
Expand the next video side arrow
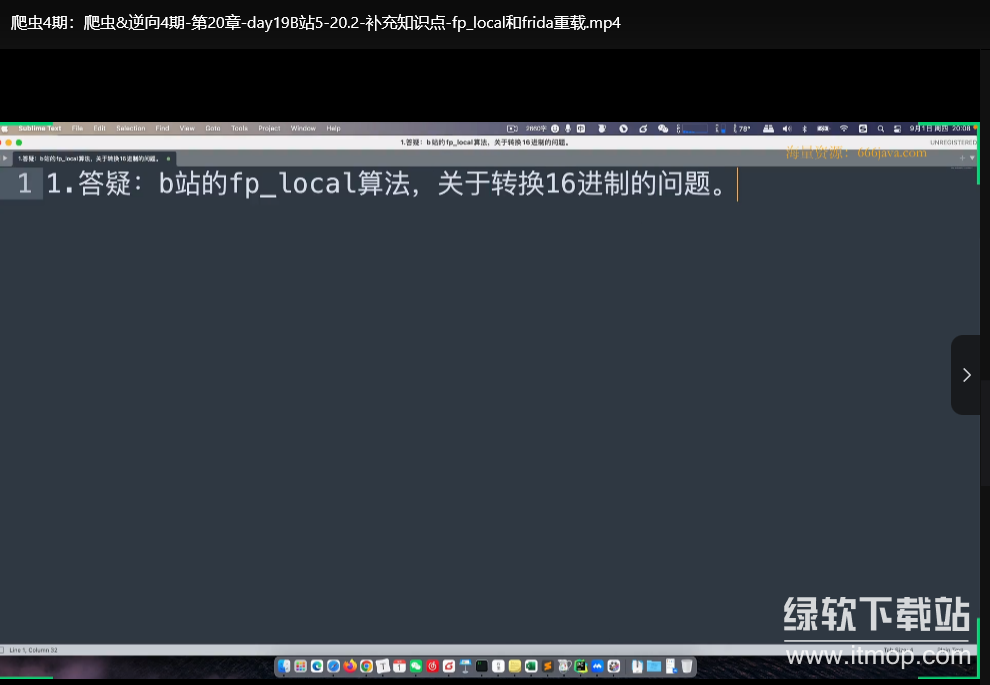pyautogui.click(x=966, y=375)
